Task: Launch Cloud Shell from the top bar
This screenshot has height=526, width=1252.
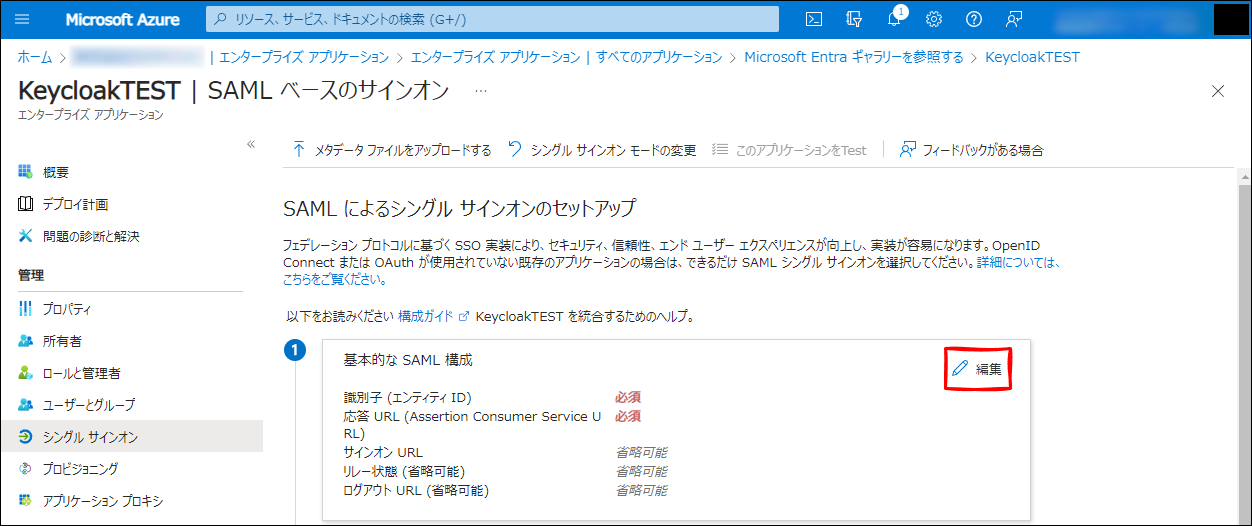Action: [x=815, y=19]
